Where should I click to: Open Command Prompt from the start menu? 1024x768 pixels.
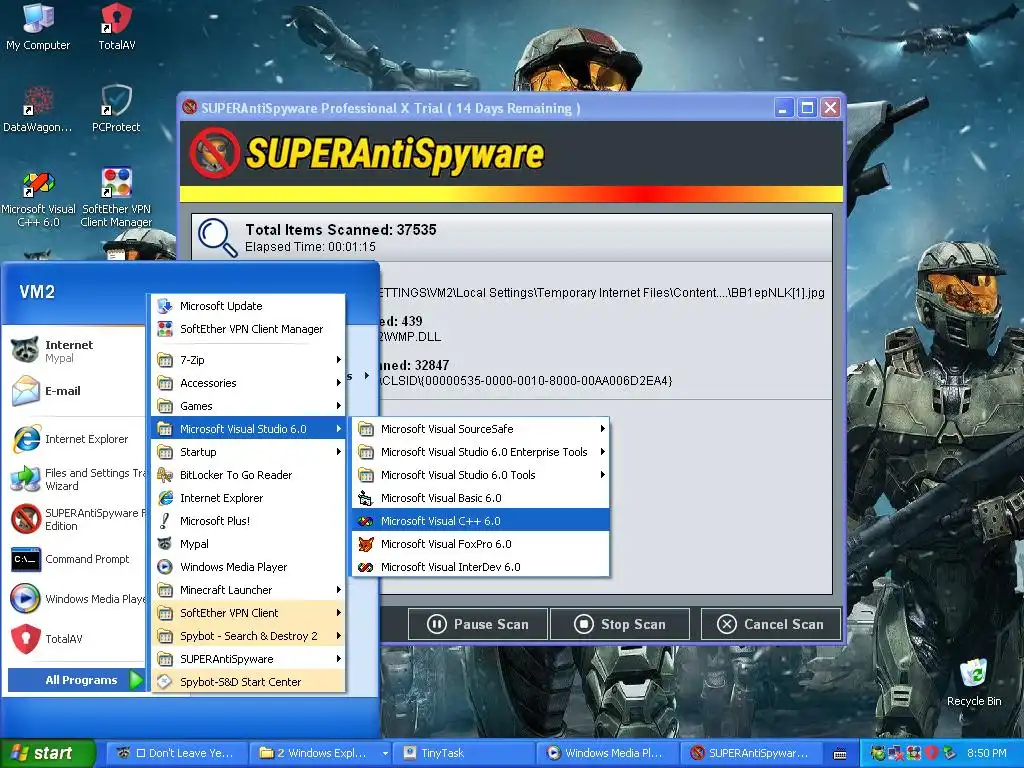pos(75,559)
